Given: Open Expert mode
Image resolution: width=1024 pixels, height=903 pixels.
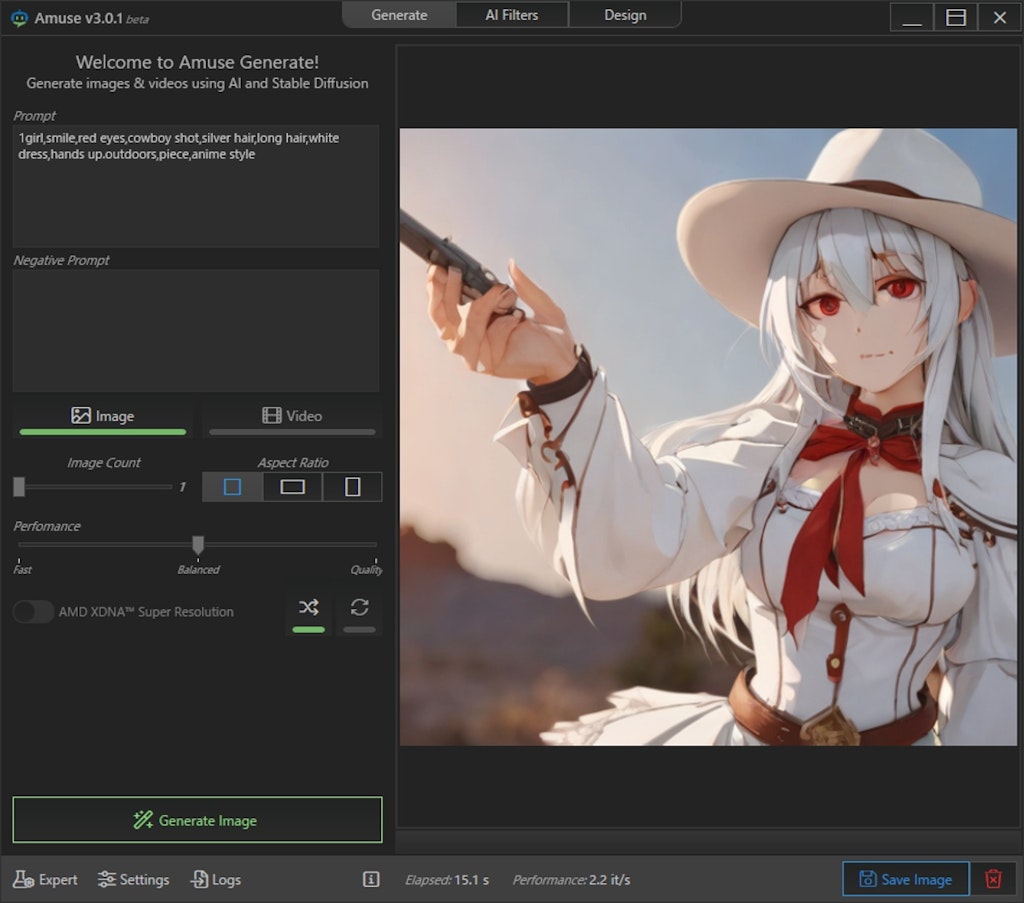Looking at the screenshot, I should point(45,880).
